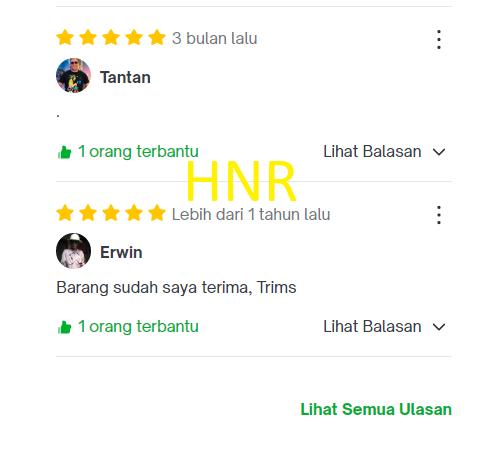This screenshot has width=491, height=476.
Task: Click the thumbs-up icon under Tantan's review
Action: (x=64, y=152)
